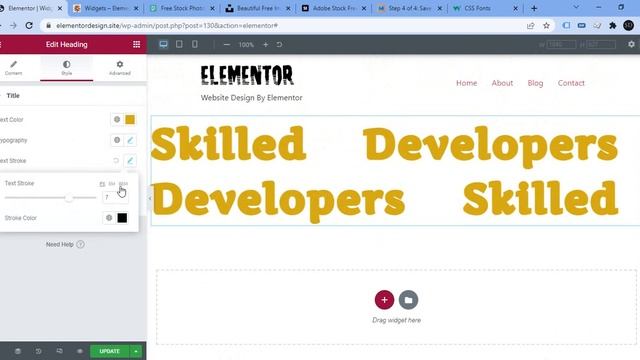640x360 pixels.
Task: Toggle the Text Stroke edit pencil
Action: 130,160
